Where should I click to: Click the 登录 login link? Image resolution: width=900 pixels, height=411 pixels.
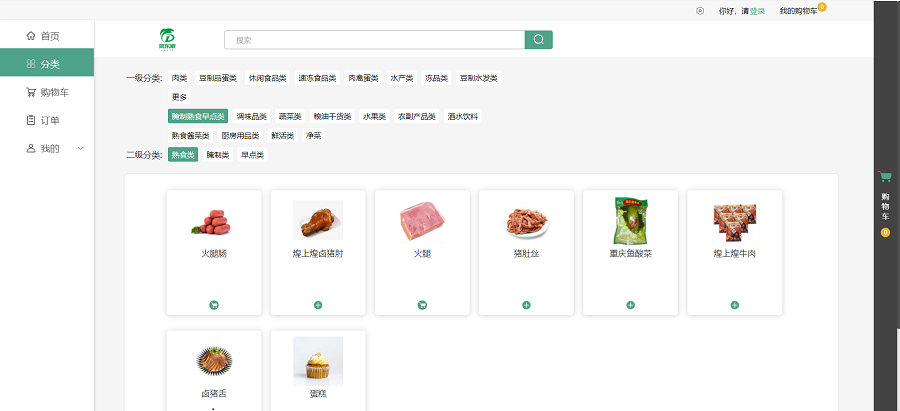(x=757, y=11)
